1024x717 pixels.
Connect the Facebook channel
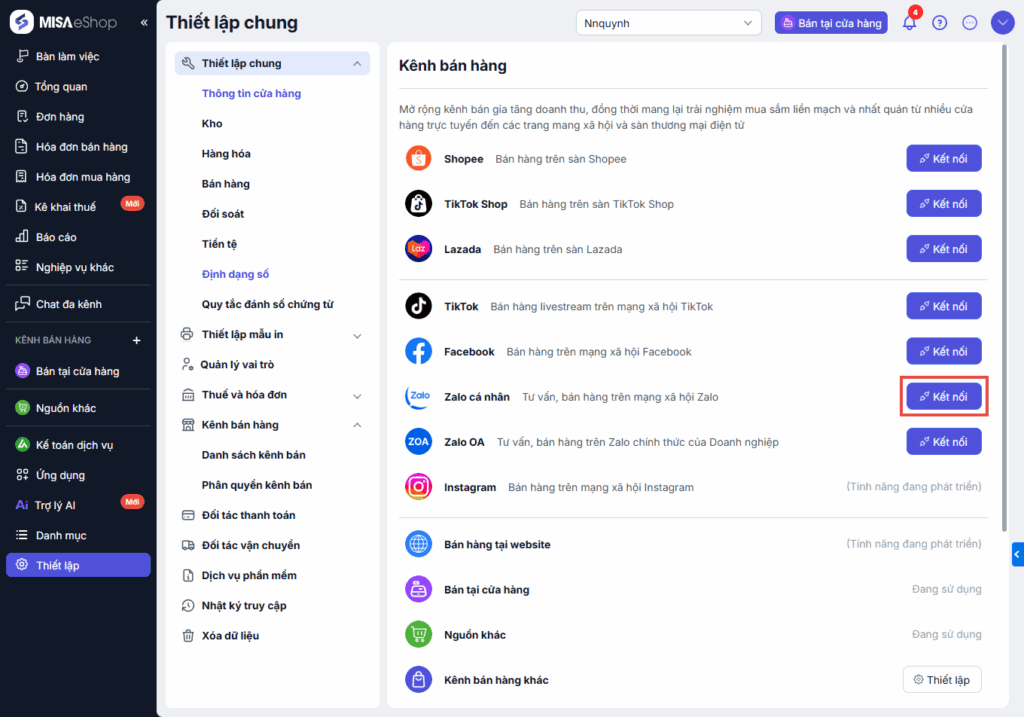pos(944,351)
